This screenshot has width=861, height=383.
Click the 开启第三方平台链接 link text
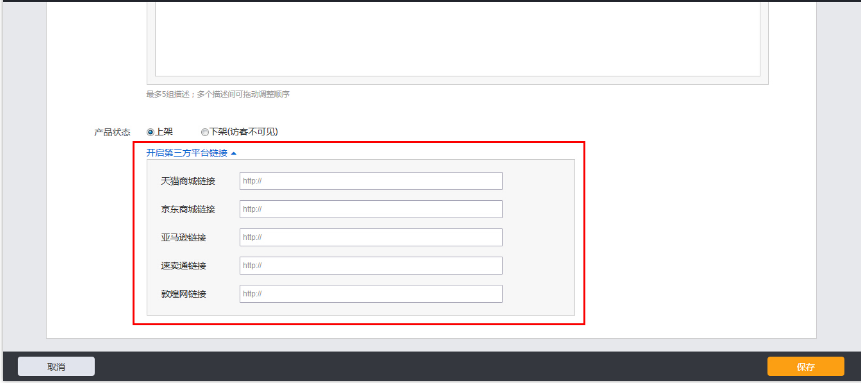pos(187,153)
